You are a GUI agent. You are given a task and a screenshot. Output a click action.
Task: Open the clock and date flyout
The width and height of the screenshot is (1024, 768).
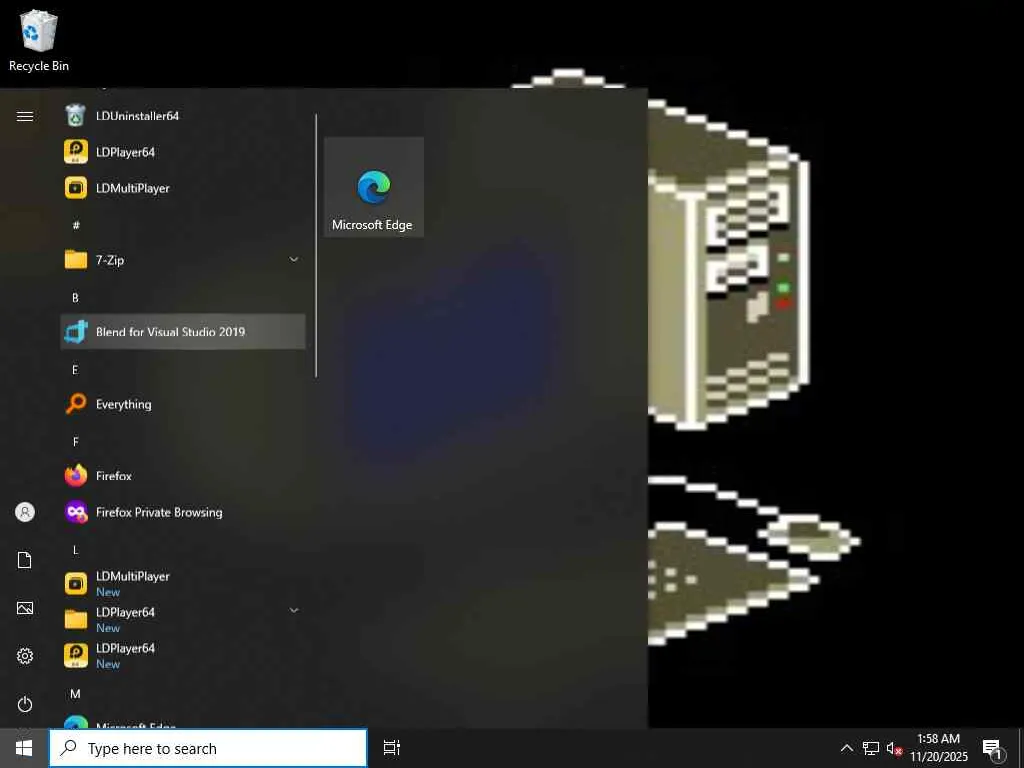pyautogui.click(x=939, y=748)
